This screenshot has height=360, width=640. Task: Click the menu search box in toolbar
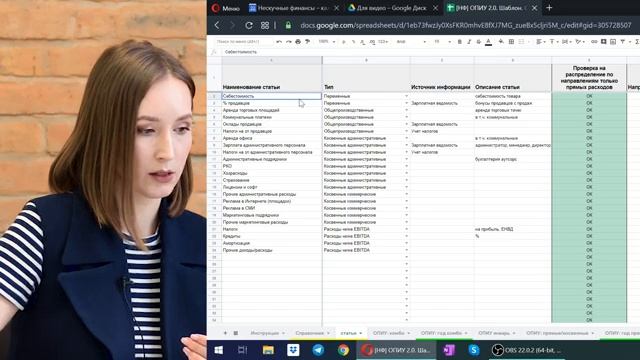(x=244, y=42)
